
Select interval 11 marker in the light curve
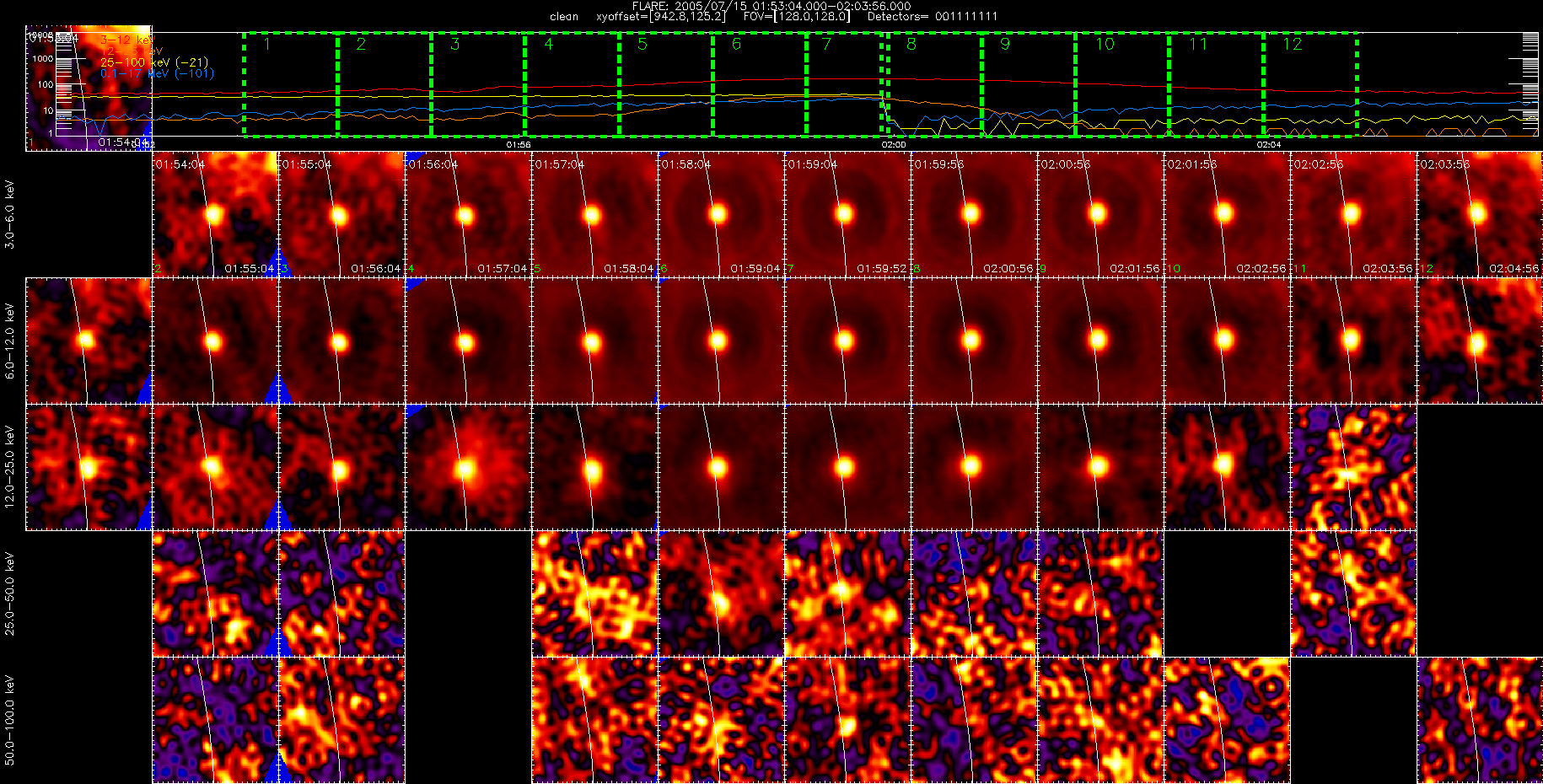tap(1198, 44)
